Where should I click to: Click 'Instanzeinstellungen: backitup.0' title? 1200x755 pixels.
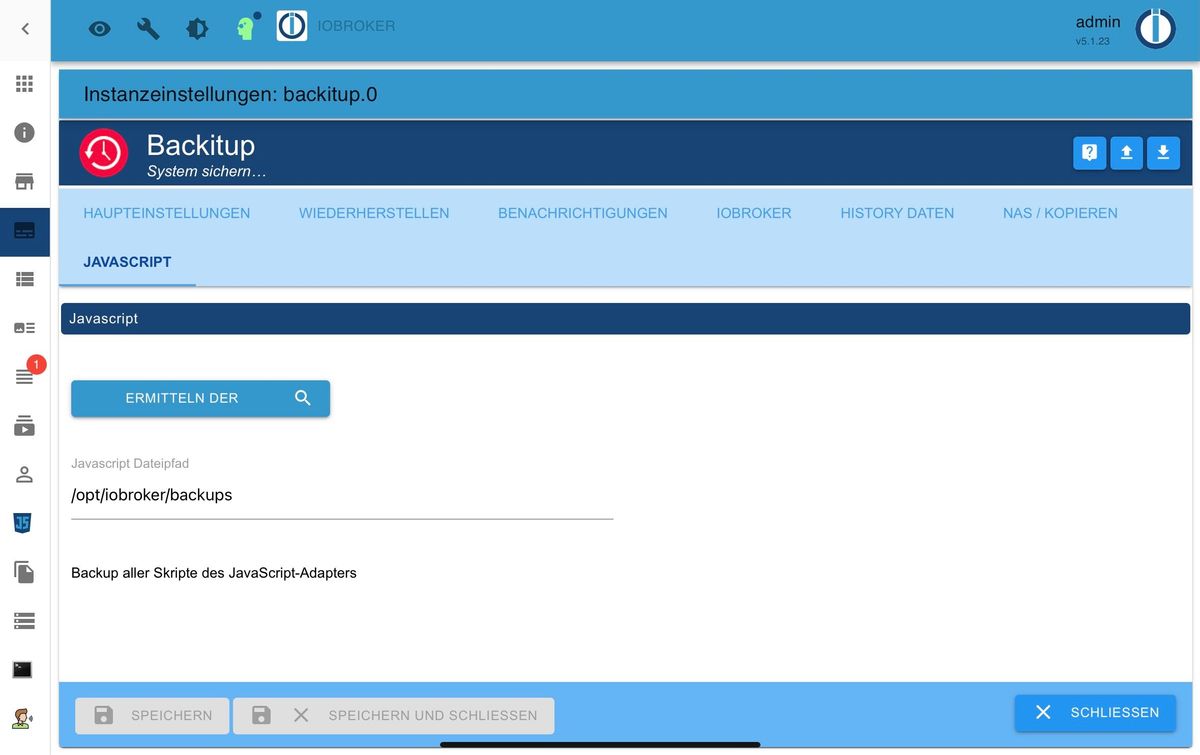(x=230, y=95)
